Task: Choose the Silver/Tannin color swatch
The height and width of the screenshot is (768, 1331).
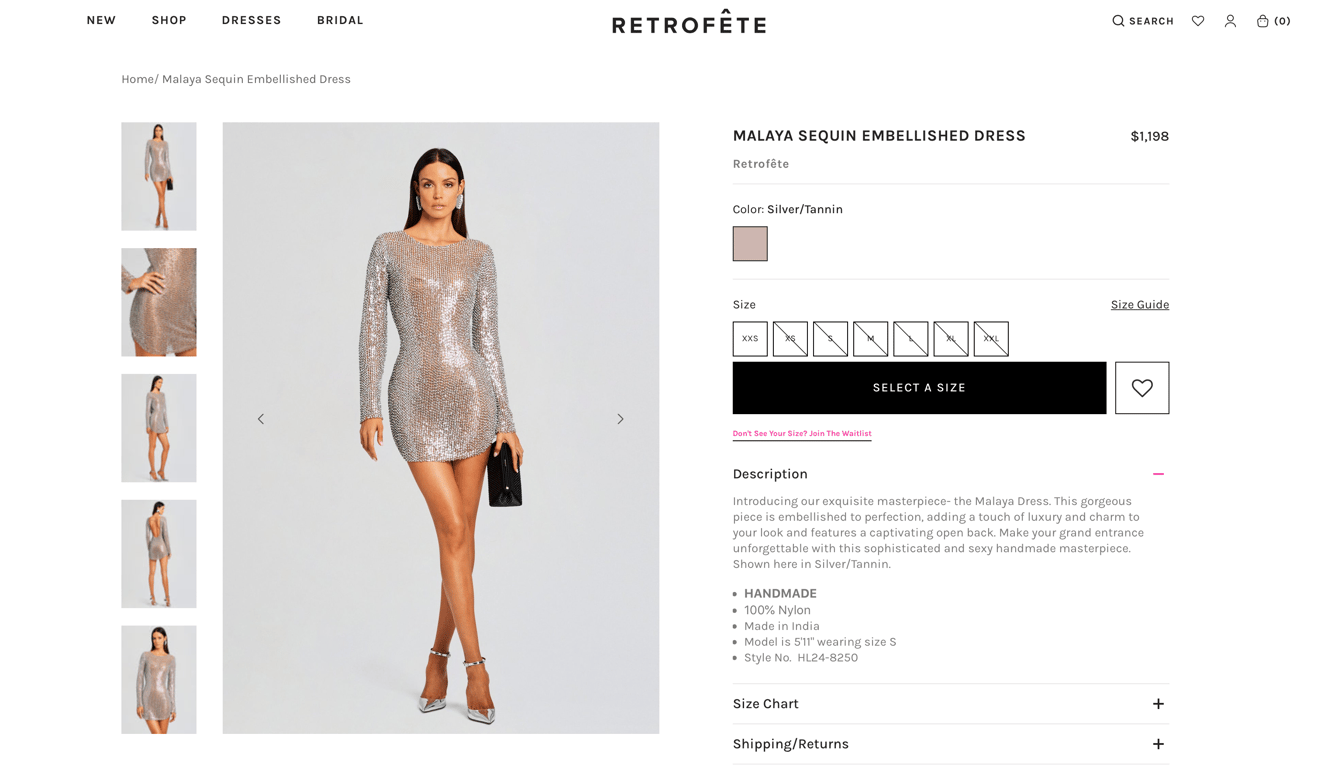Action: (x=750, y=244)
